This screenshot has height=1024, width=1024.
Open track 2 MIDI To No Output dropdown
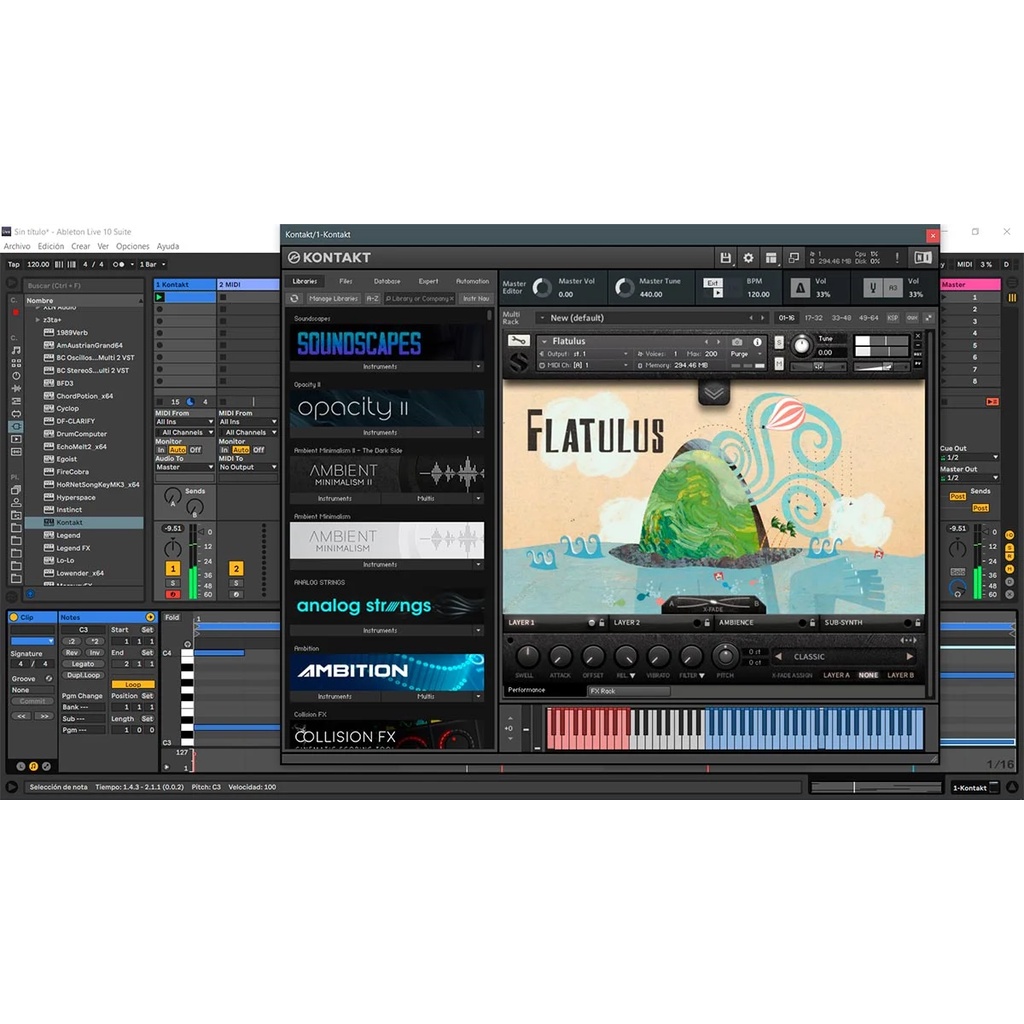(248, 467)
